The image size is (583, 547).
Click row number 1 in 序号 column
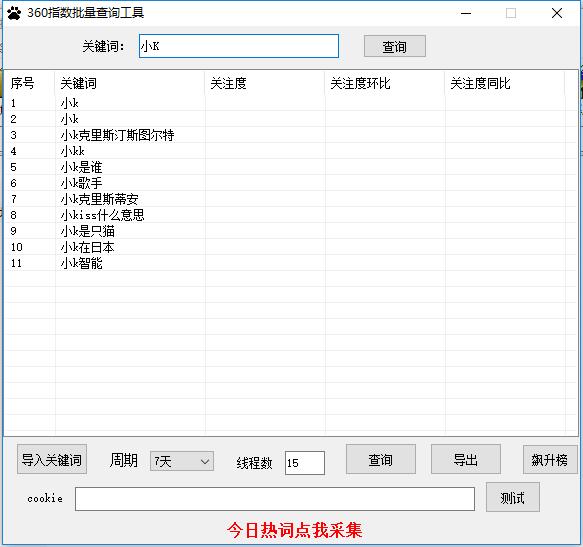[x=13, y=103]
